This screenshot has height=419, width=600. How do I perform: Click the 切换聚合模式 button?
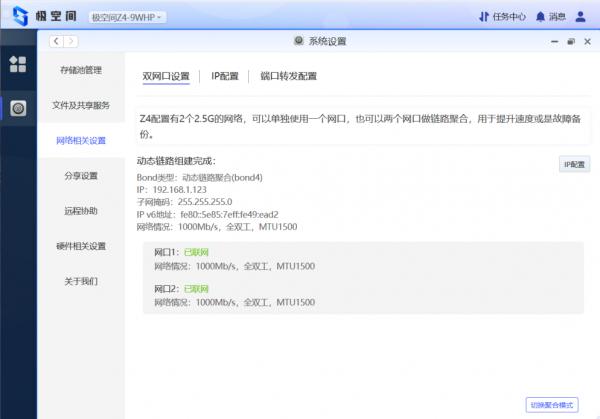click(x=551, y=404)
